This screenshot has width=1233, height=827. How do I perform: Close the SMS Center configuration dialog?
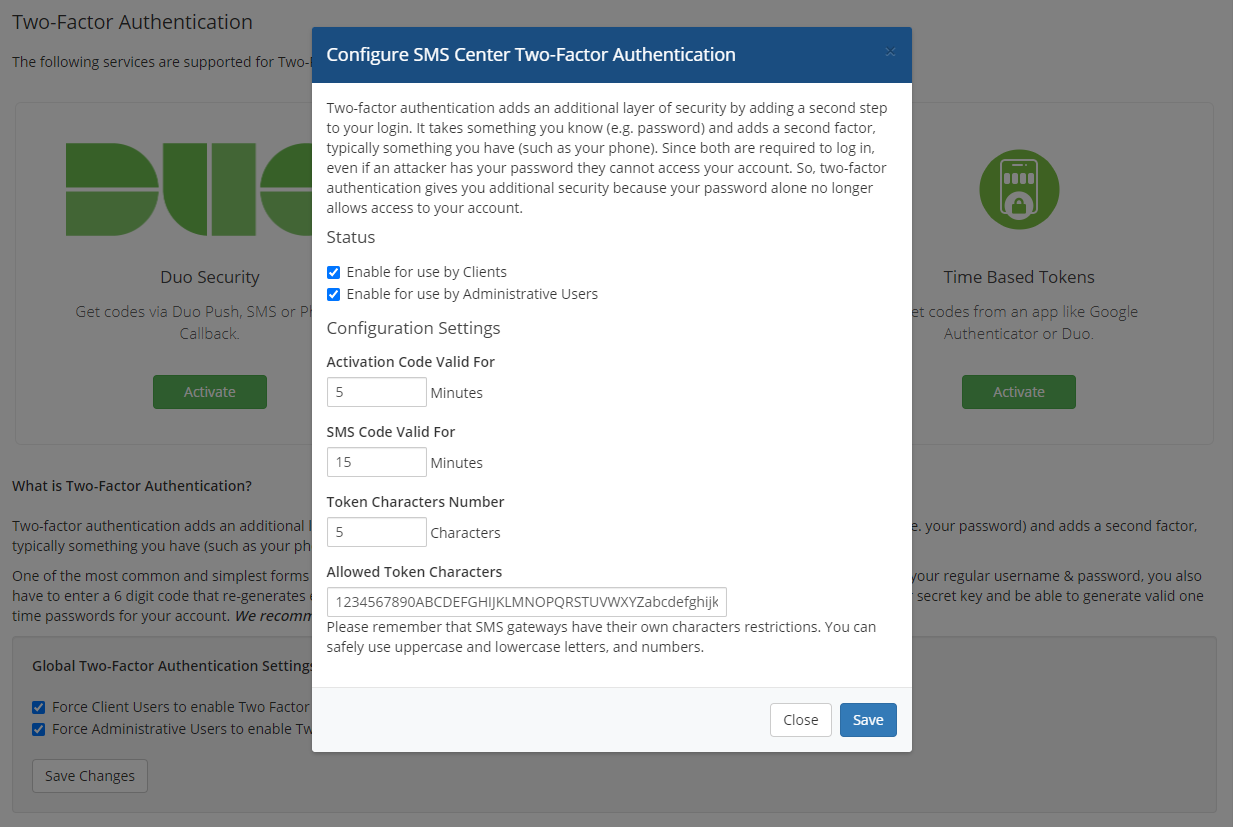tap(800, 719)
